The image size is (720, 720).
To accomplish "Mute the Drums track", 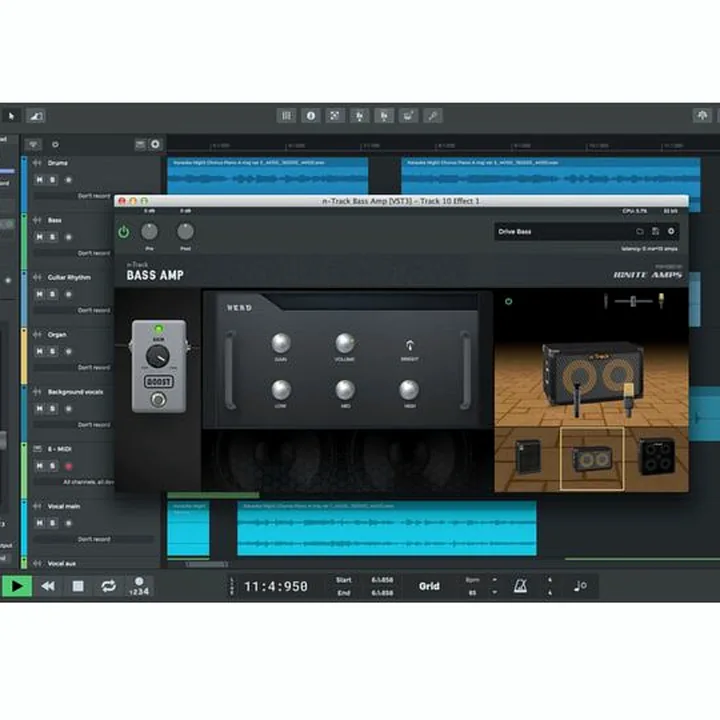I will pyautogui.click(x=39, y=180).
